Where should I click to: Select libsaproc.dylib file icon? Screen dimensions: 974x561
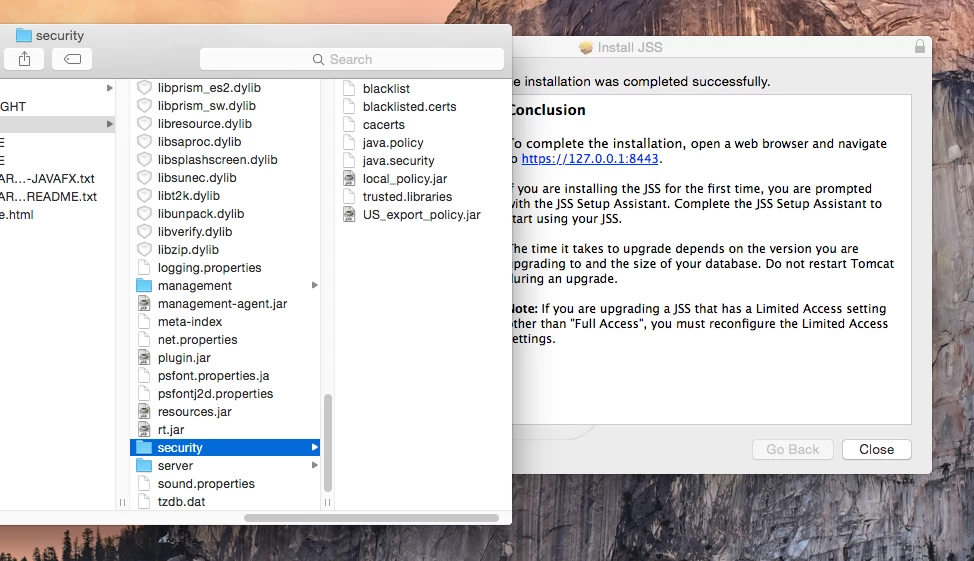pyautogui.click(x=144, y=142)
